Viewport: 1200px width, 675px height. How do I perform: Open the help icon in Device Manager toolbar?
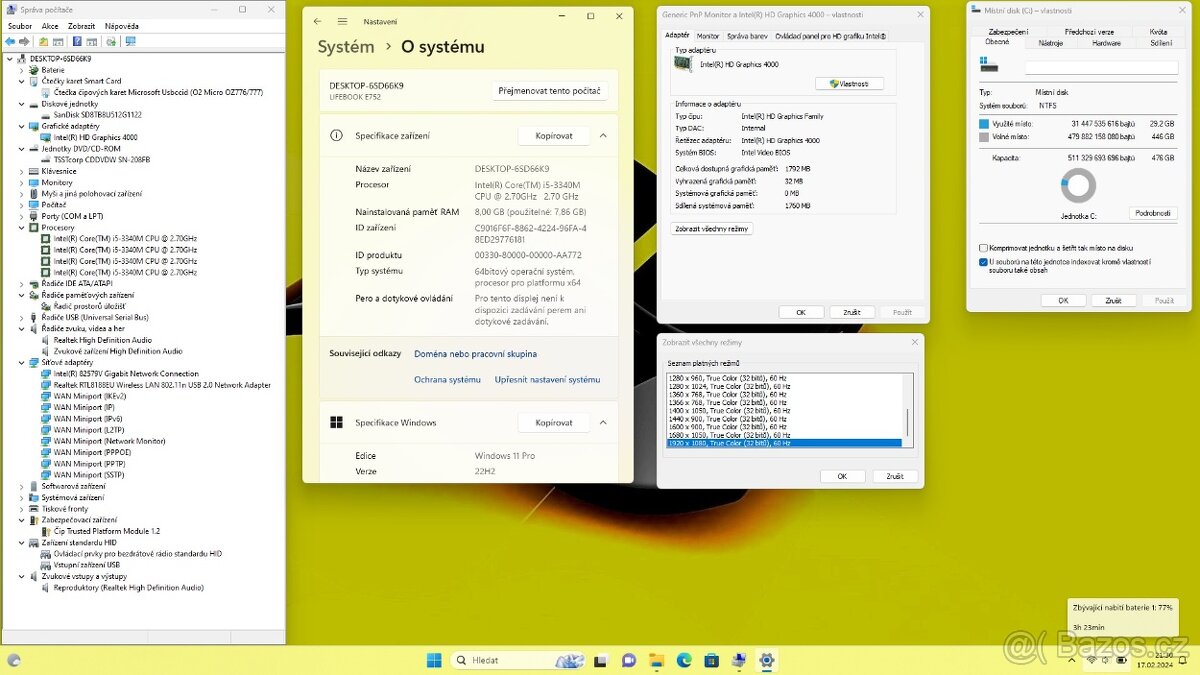pos(76,42)
